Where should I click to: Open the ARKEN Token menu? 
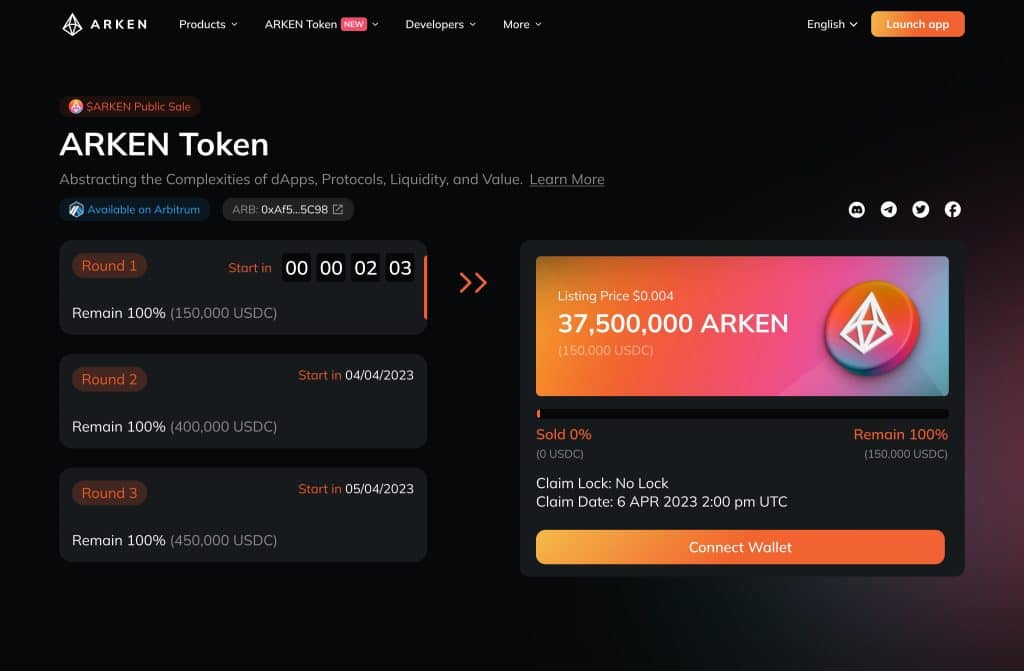[x=321, y=24]
